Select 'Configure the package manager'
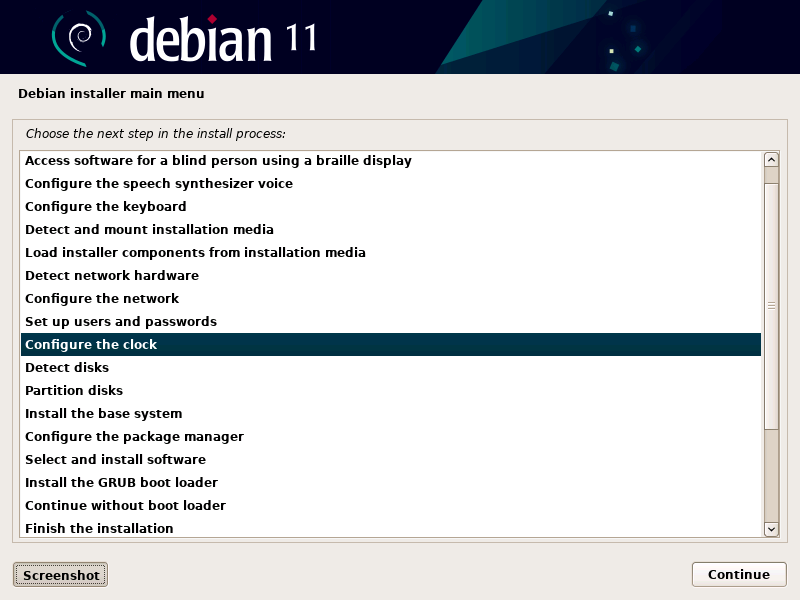 click(391, 436)
